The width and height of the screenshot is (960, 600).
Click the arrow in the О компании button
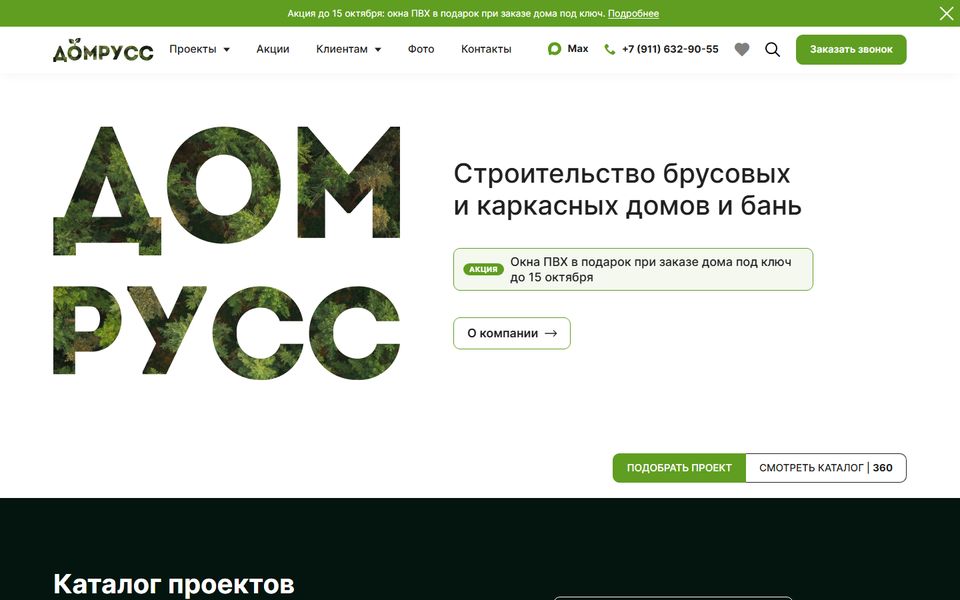[551, 334]
